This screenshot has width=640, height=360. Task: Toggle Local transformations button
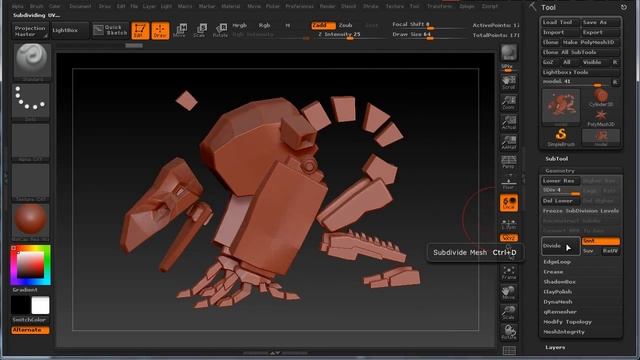(509, 203)
